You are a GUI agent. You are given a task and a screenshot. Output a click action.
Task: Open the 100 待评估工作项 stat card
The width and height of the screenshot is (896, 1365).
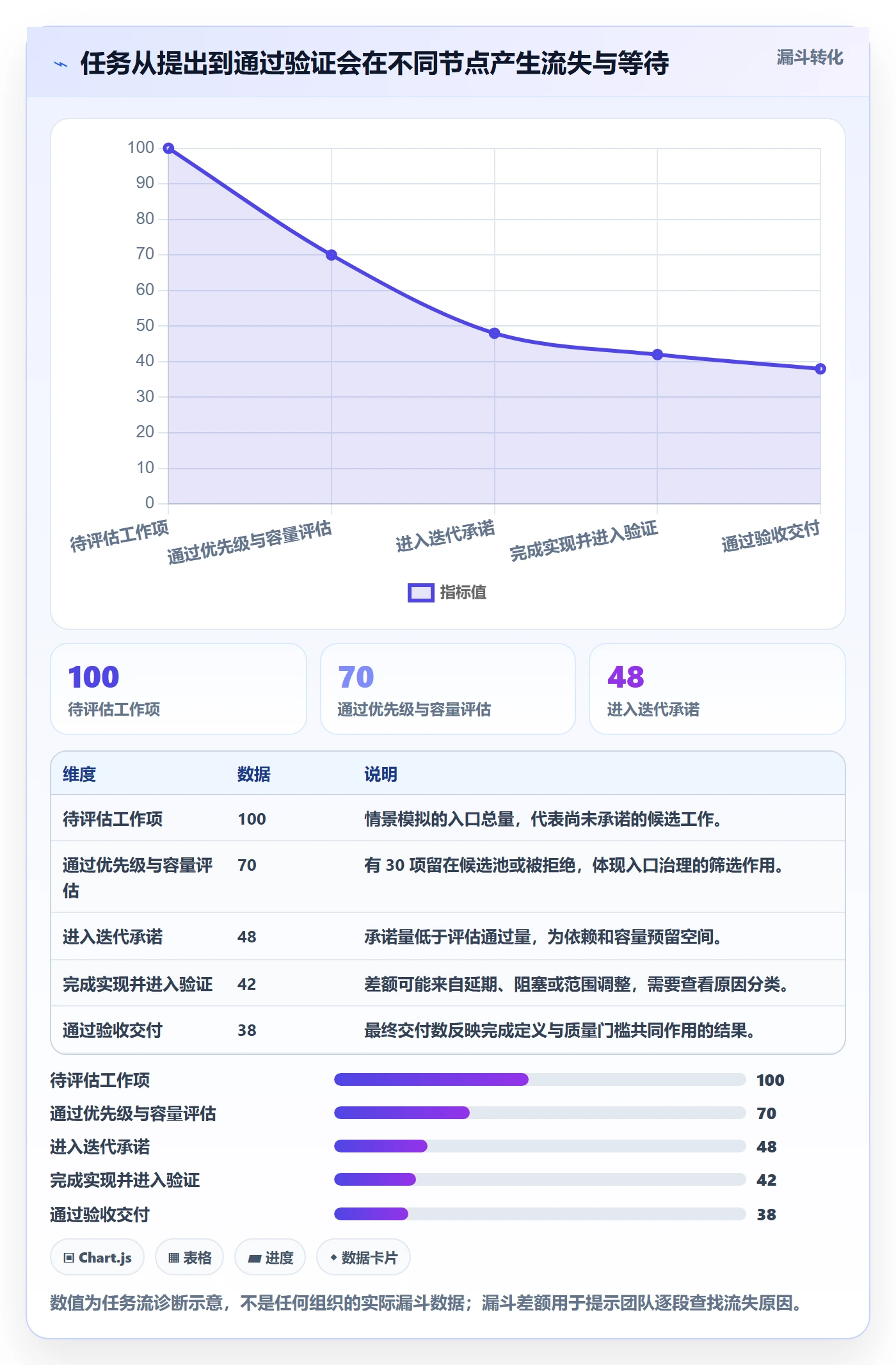(179, 689)
